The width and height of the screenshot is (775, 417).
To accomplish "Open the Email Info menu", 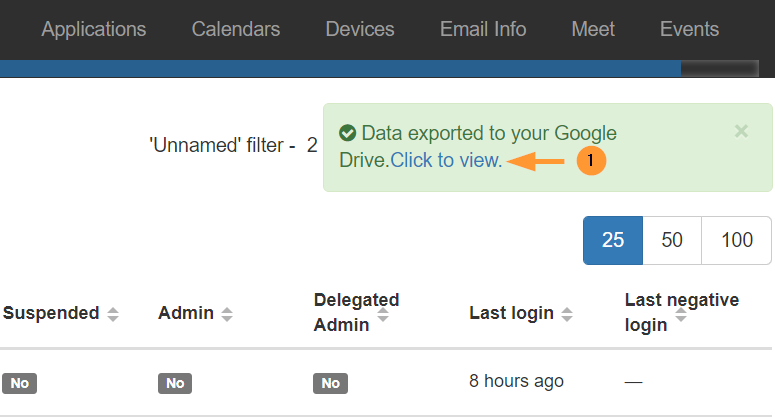I will pyautogui.click(x=483, y=29).
